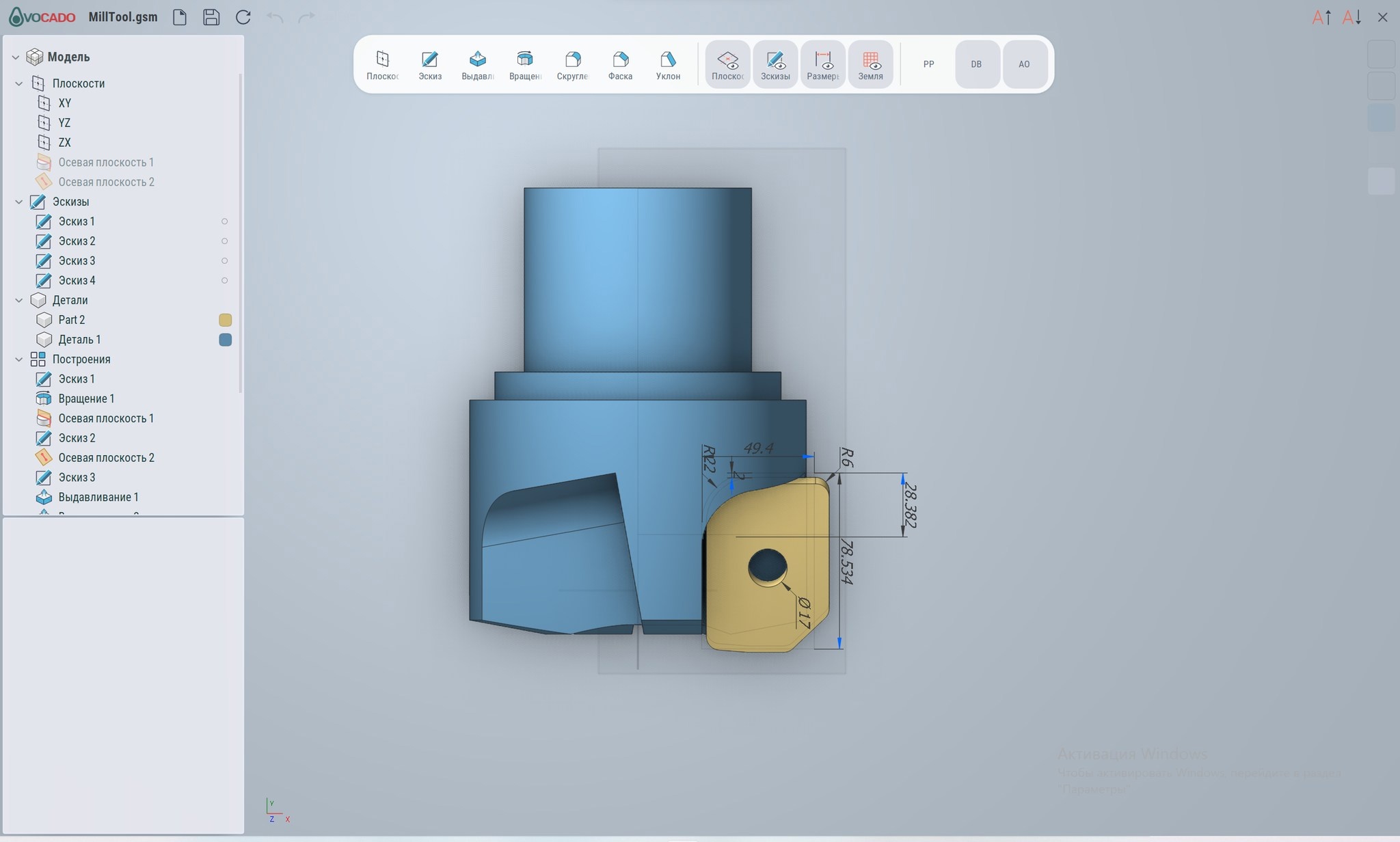Toggle the Земля ground grid
The image size is (1400, 842).
pyautogui.click(x=870, y=64)
